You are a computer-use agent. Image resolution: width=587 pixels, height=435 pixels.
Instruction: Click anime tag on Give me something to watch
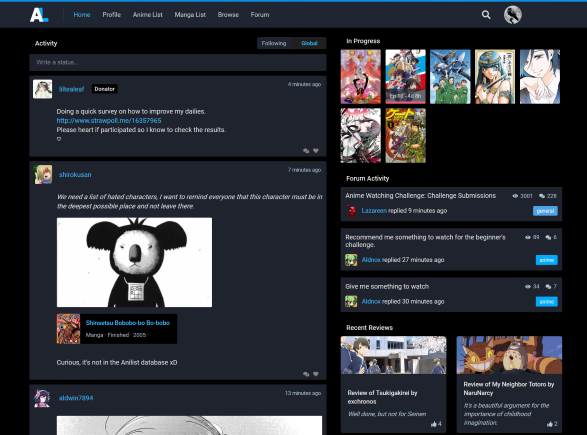point(547,302)
